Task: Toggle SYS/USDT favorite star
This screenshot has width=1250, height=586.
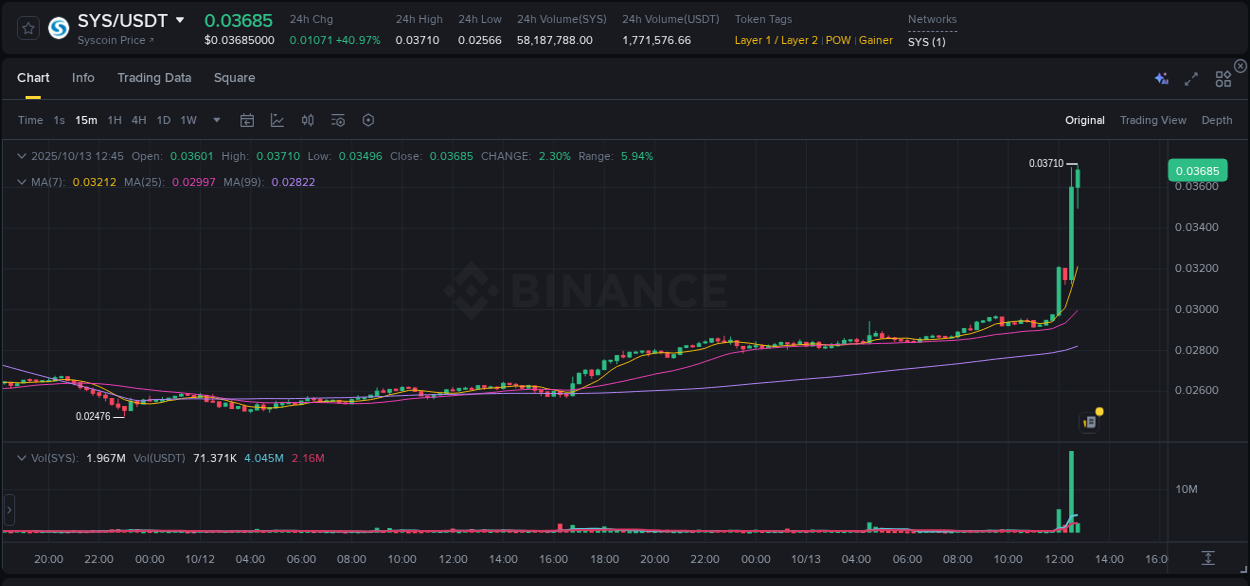Action: tap(27, 28)
